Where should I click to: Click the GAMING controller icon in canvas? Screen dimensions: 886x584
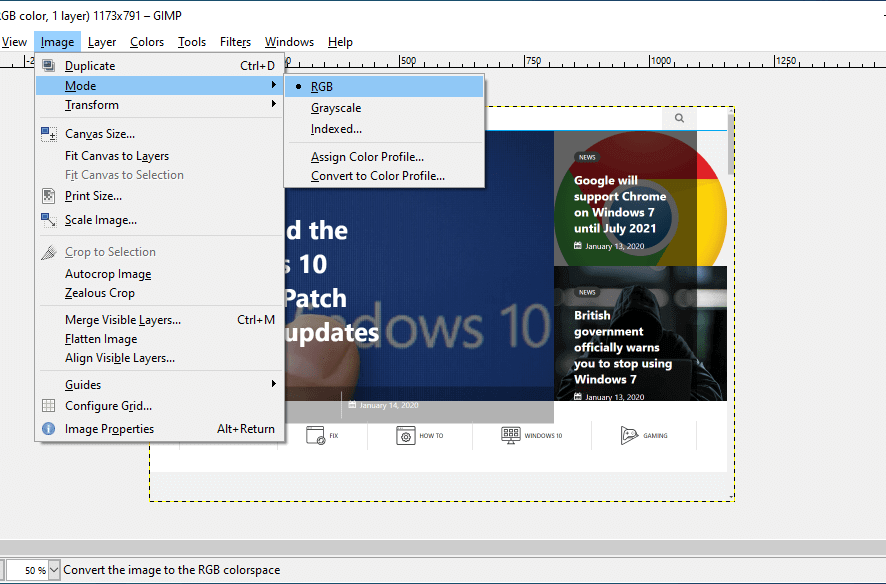(x=629, y=435)
